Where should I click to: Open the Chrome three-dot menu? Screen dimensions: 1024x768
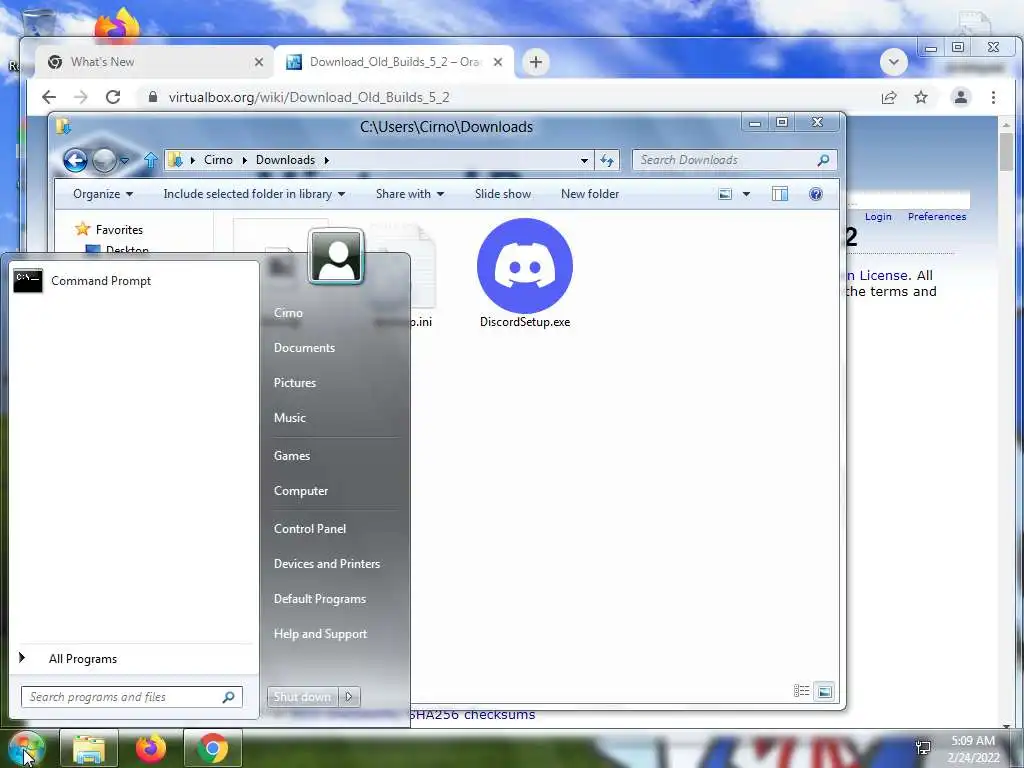click(x=993, y=97)
